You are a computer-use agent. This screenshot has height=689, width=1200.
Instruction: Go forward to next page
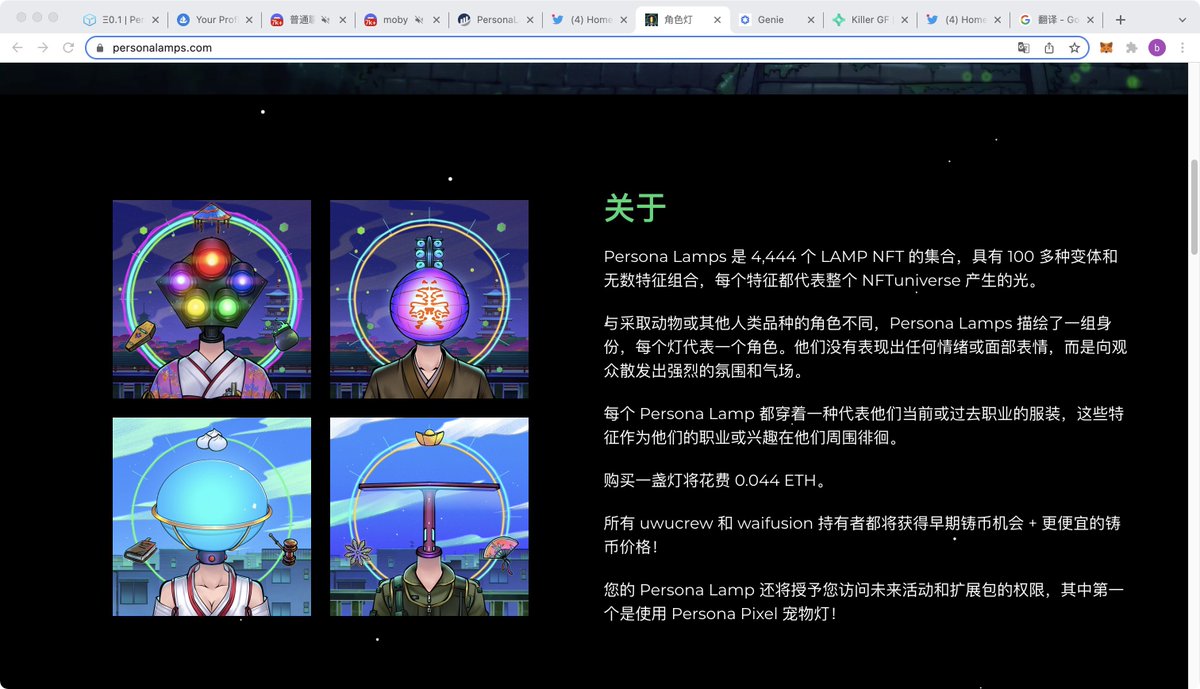coord(43,47)
